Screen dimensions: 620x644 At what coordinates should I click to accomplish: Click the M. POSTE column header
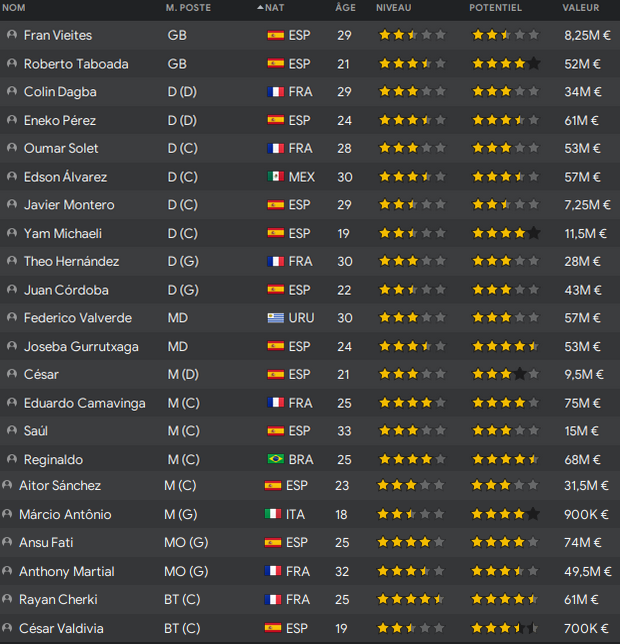tap(186, 8)
